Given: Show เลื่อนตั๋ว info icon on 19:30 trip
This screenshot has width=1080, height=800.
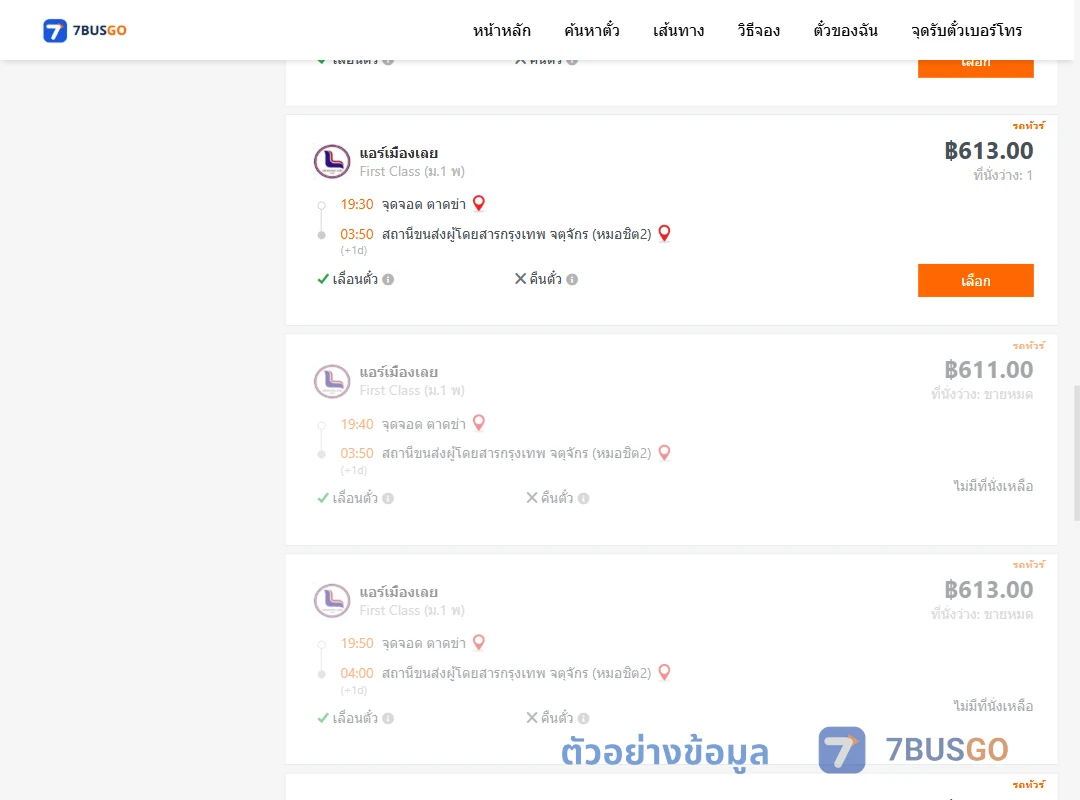Looking at the screenshot, I should pos(388,279).
